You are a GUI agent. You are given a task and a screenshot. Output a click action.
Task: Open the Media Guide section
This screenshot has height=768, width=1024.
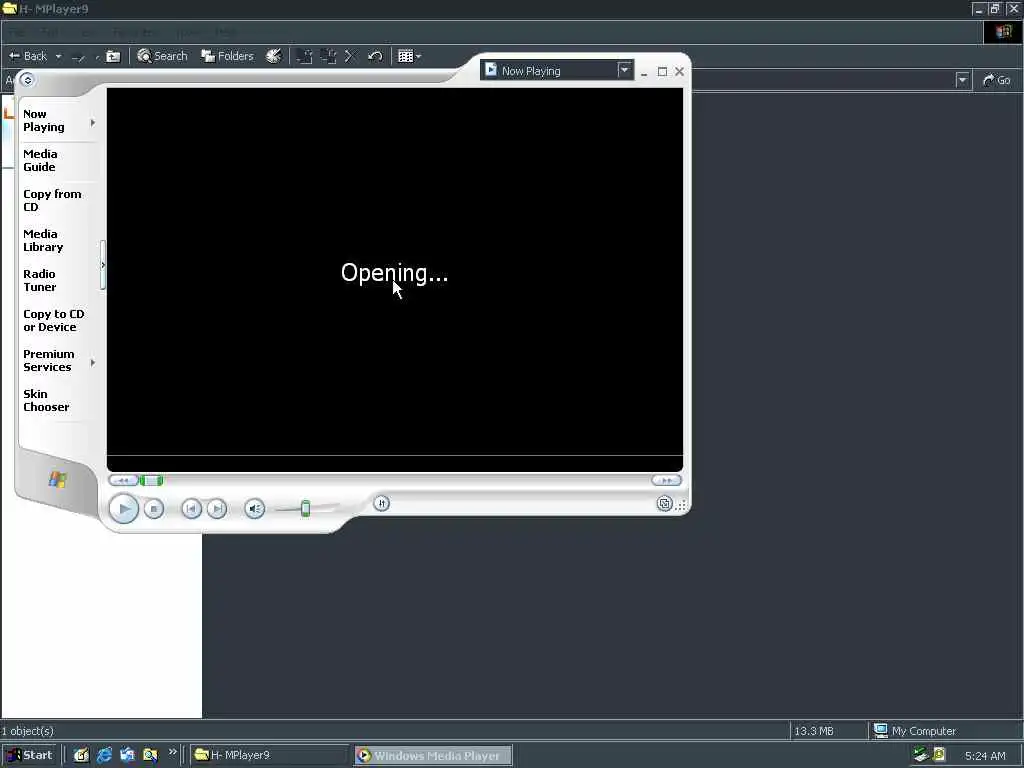(x=40, y=161)
